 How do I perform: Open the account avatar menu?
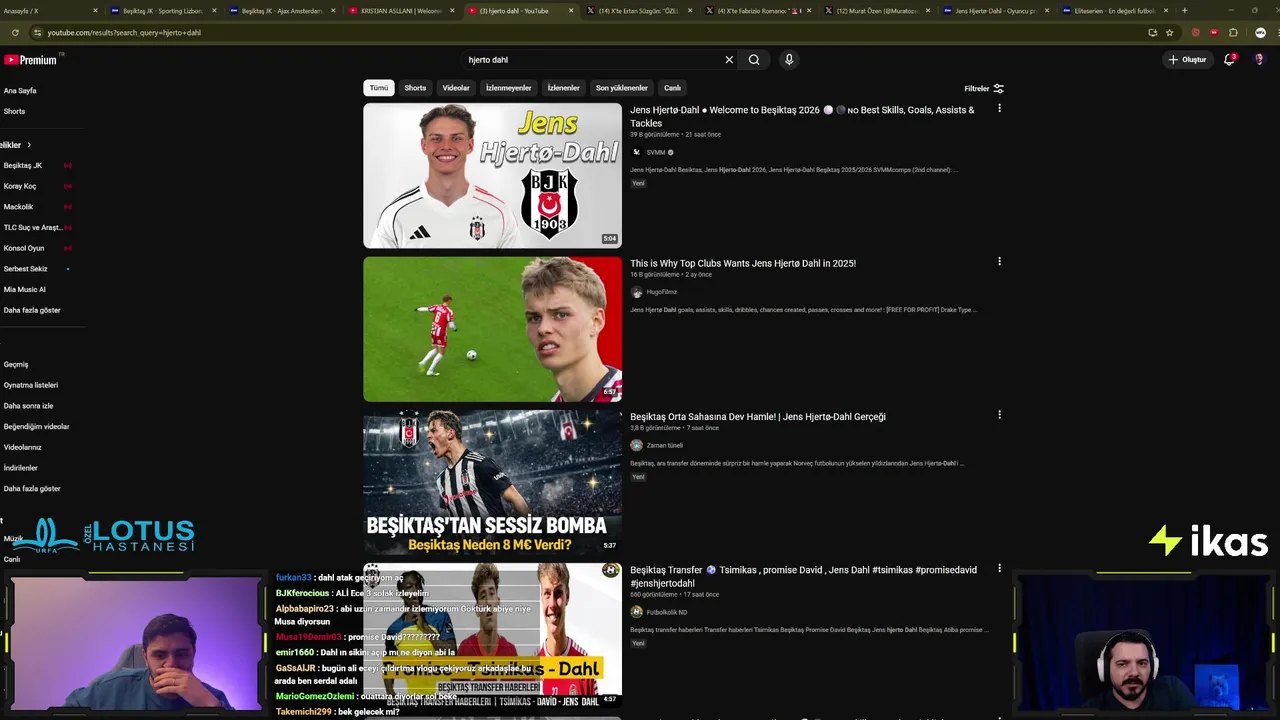pyautogui.click(x=1259, y=60)
